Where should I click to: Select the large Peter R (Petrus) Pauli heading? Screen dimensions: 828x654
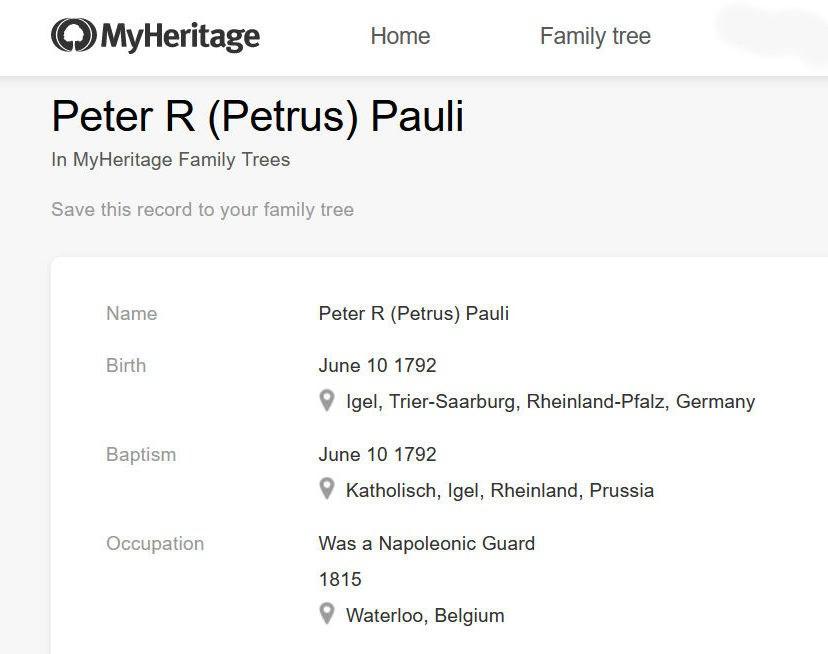tap(257, 117)
